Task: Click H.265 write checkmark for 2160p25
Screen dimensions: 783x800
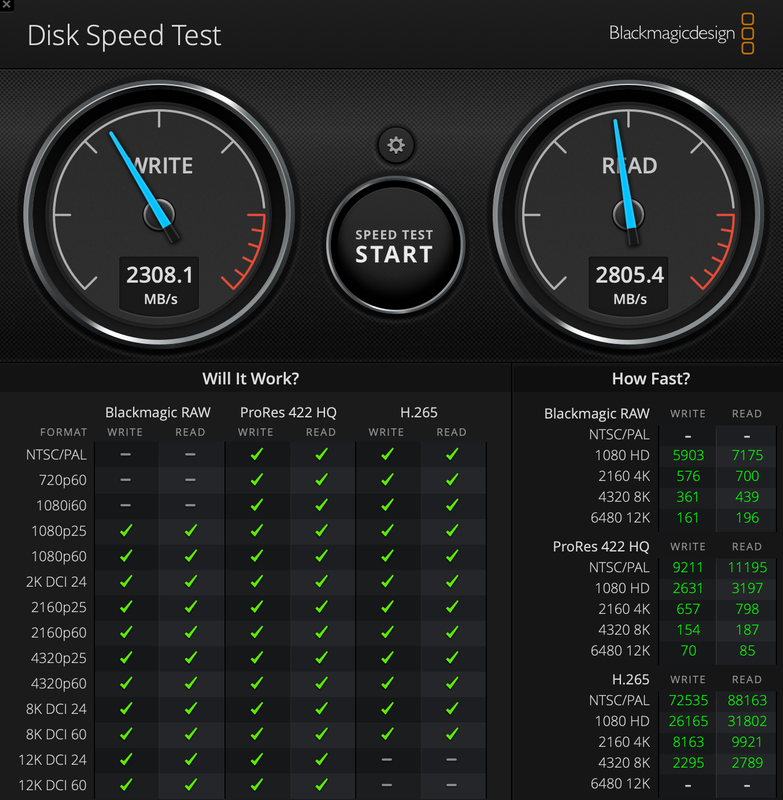Action: 387,607
